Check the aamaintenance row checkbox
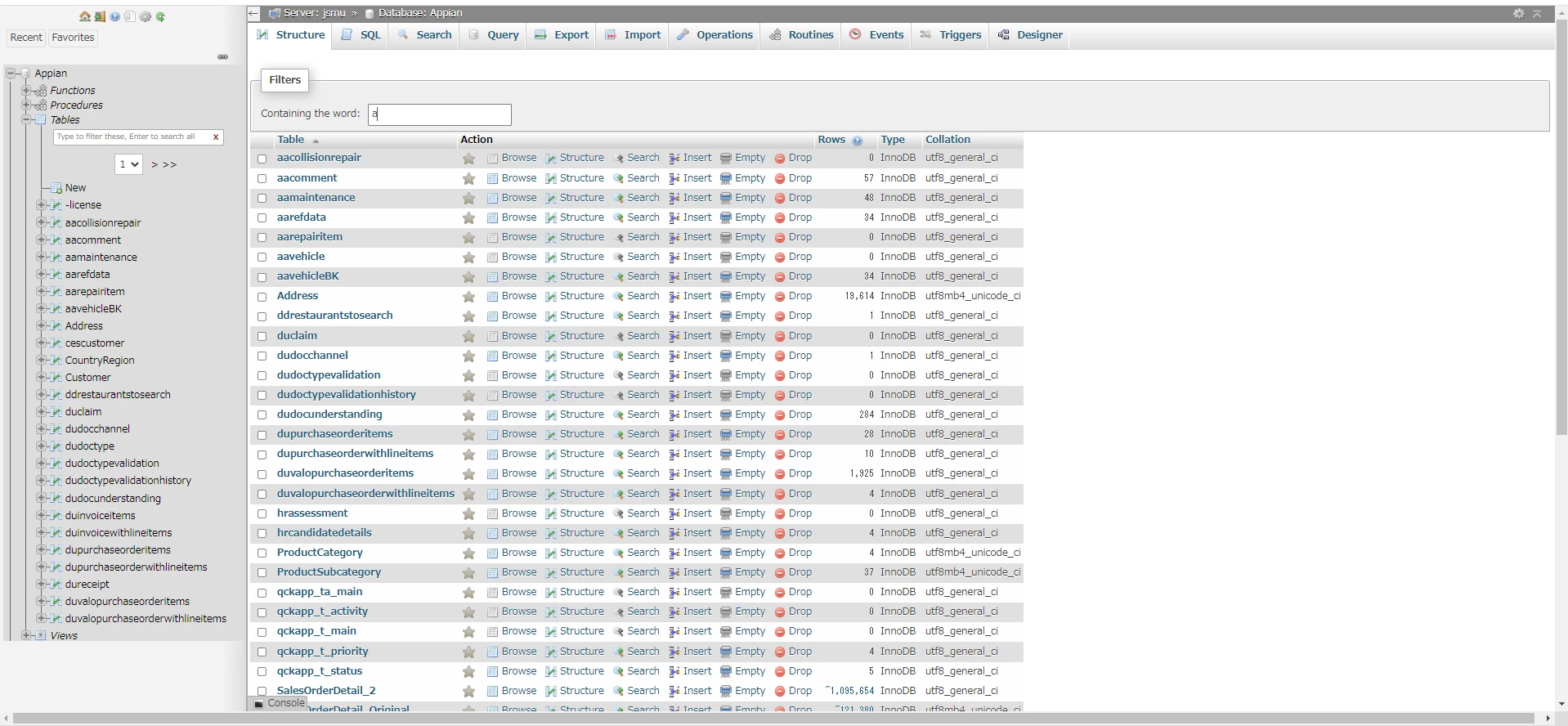 262,198
